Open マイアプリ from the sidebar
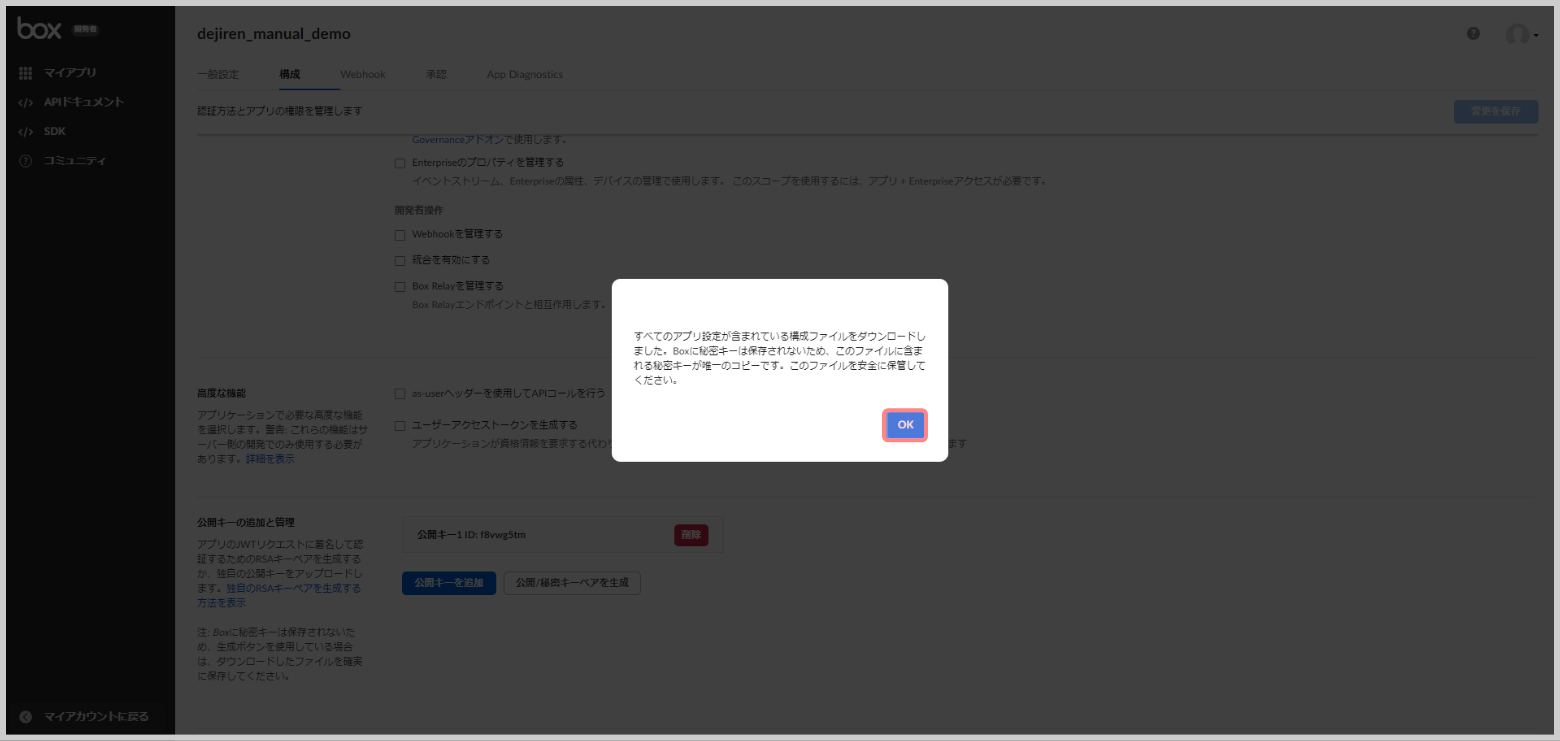This screenshot has width=1560, height=741. (70, 73)
